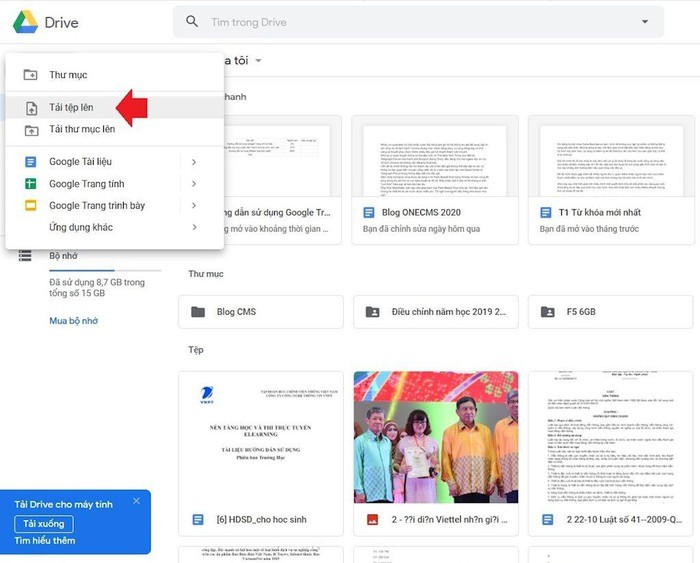Click the Google Slides yellow icon

tap(30, 206)
